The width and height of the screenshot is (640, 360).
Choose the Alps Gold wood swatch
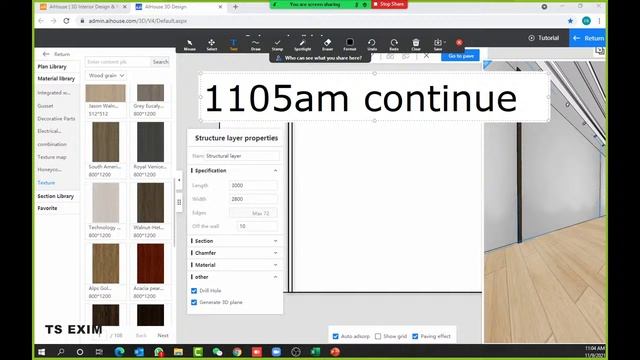(x=106, y=263)
